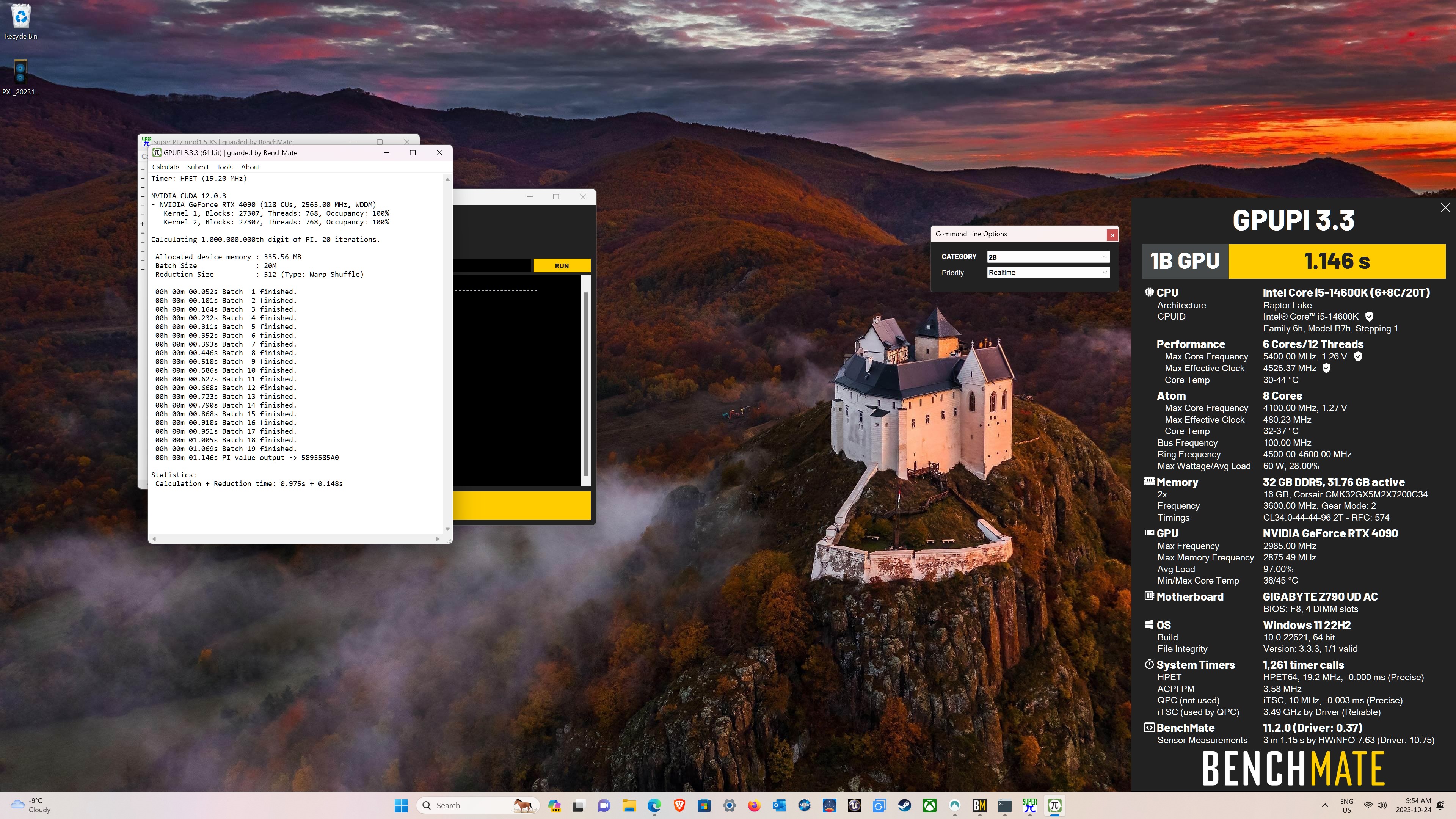Image resolution: width=1456 pixels, height=819 pixels.
Task: Open the Wi-Fi network flyout
Action: click(1368, 805)
